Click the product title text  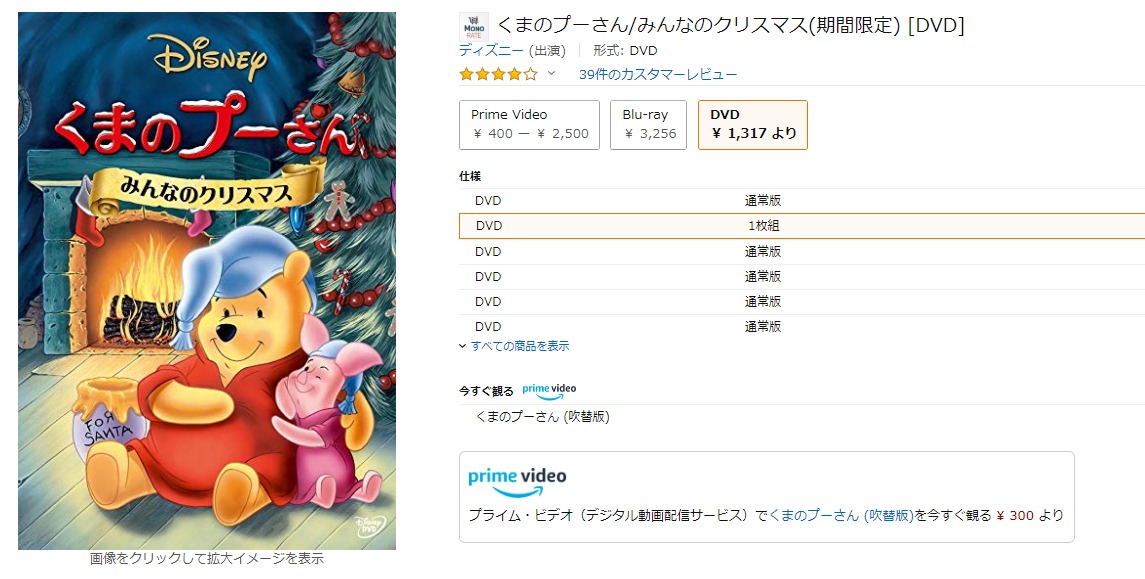730,26
